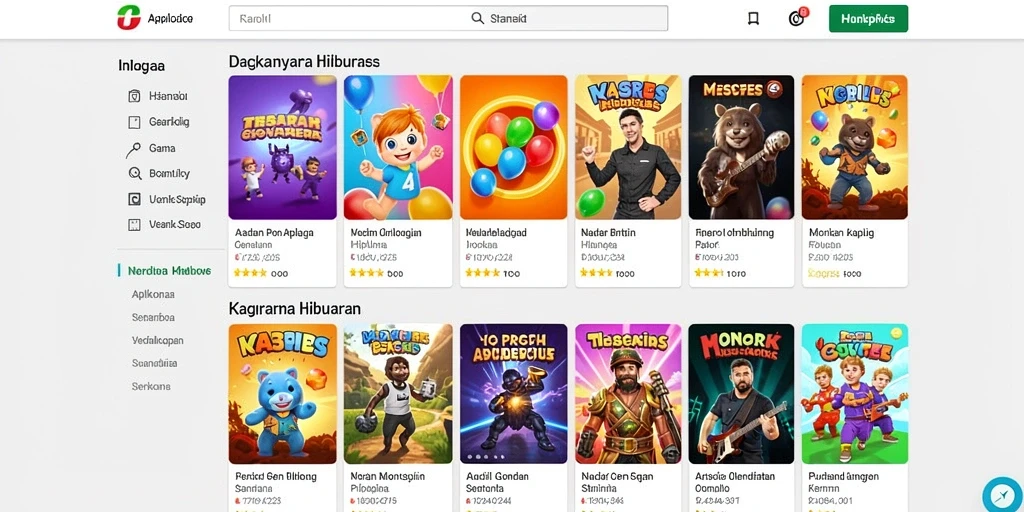Open notifications icon with red badge
This screenshot has width=1024, height=512.
(x=798, y=18)
